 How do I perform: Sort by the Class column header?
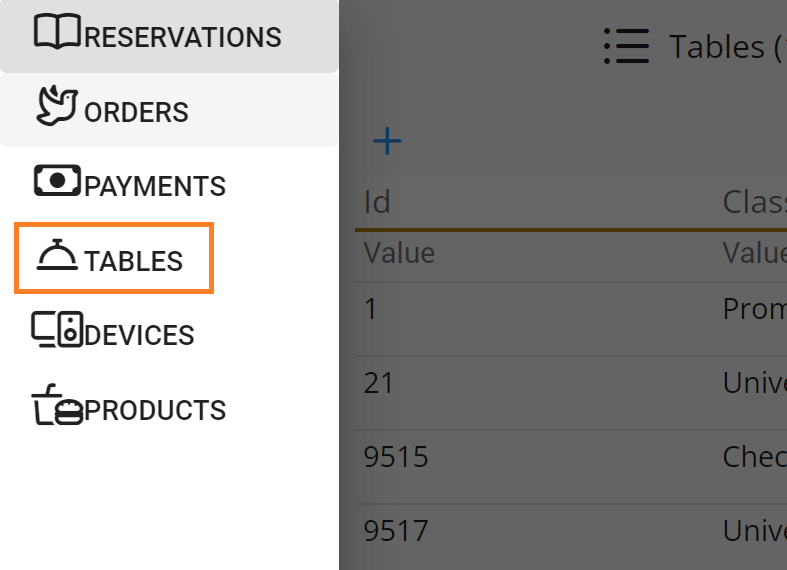(753, 202)
